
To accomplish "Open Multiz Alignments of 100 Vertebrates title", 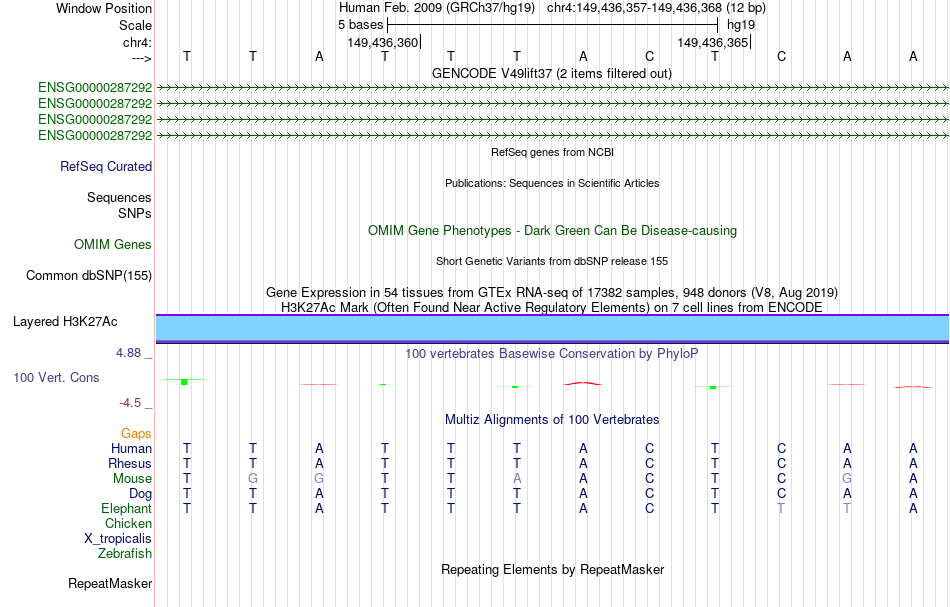I will [552, 419].
